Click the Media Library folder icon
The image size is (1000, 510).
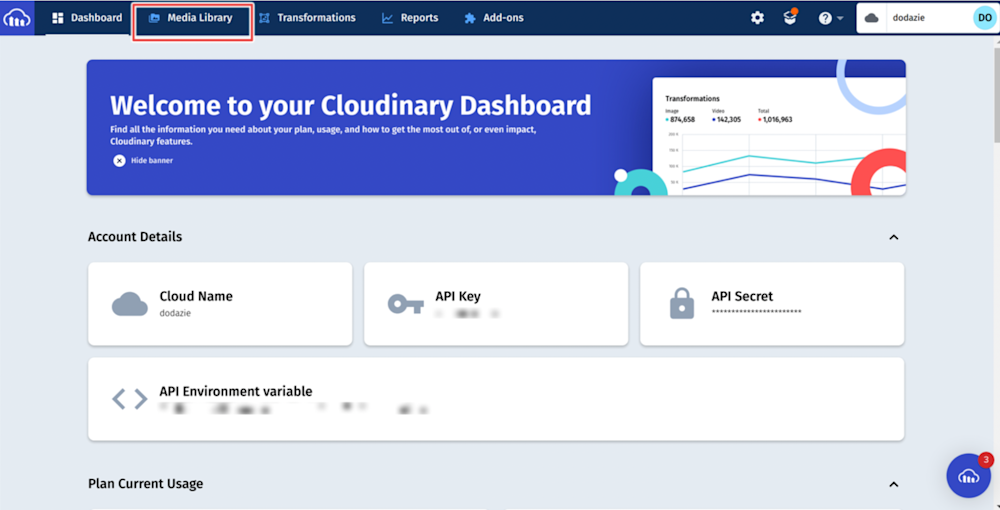click(154, 18)
